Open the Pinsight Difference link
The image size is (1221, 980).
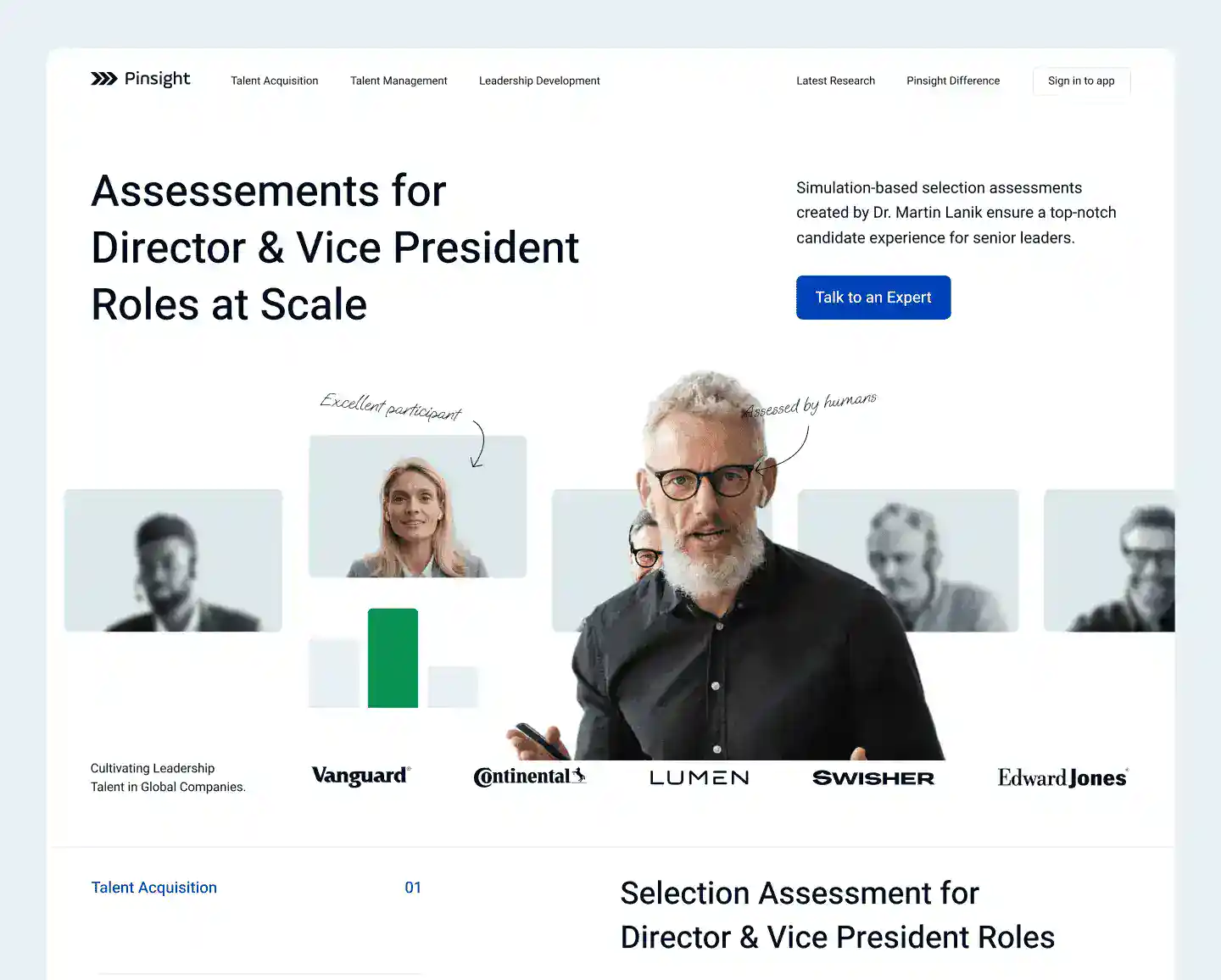coord(953,81)
